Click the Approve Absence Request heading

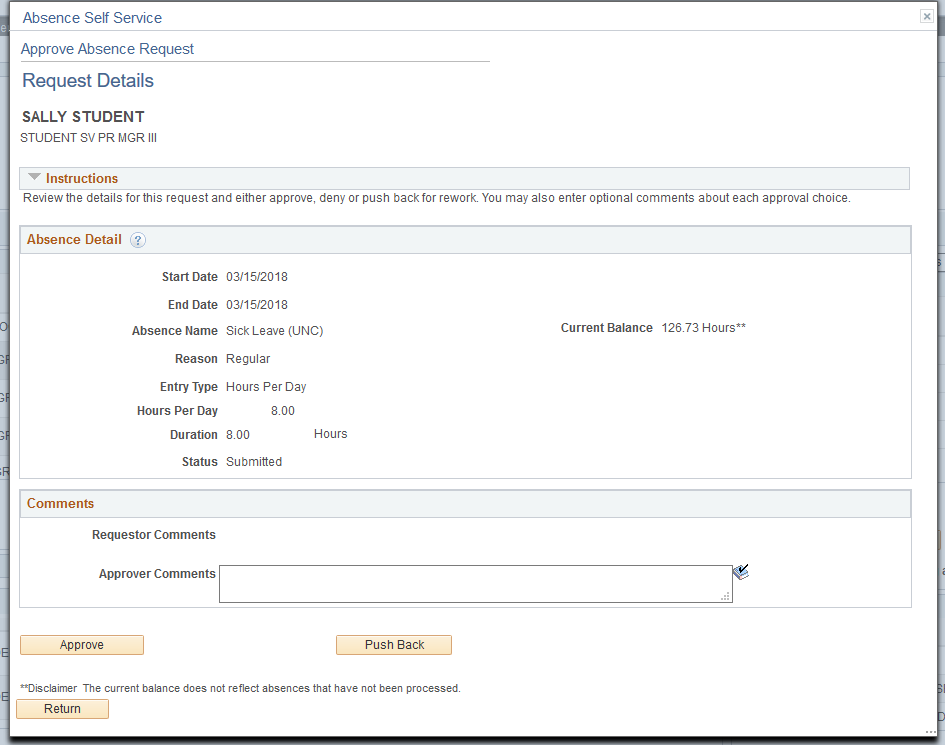click(107, 49)
